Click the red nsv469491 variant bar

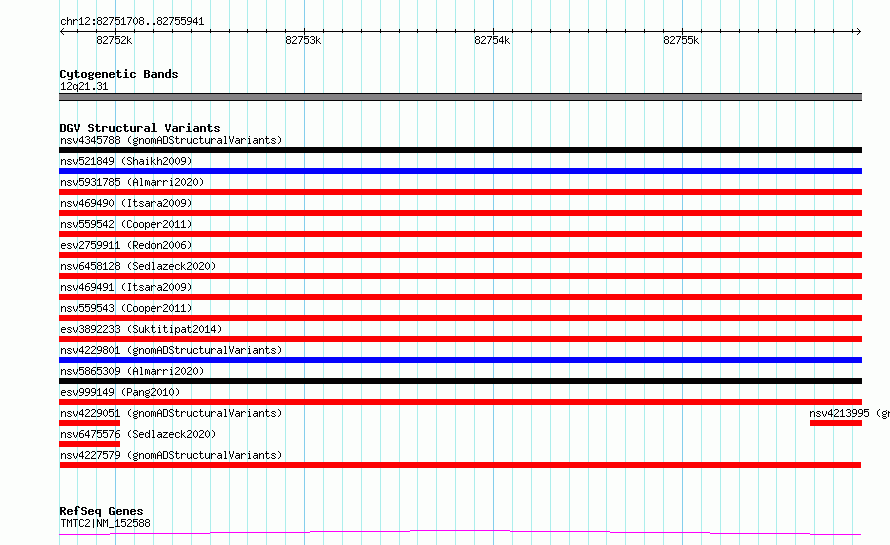[x=460, y=297]
